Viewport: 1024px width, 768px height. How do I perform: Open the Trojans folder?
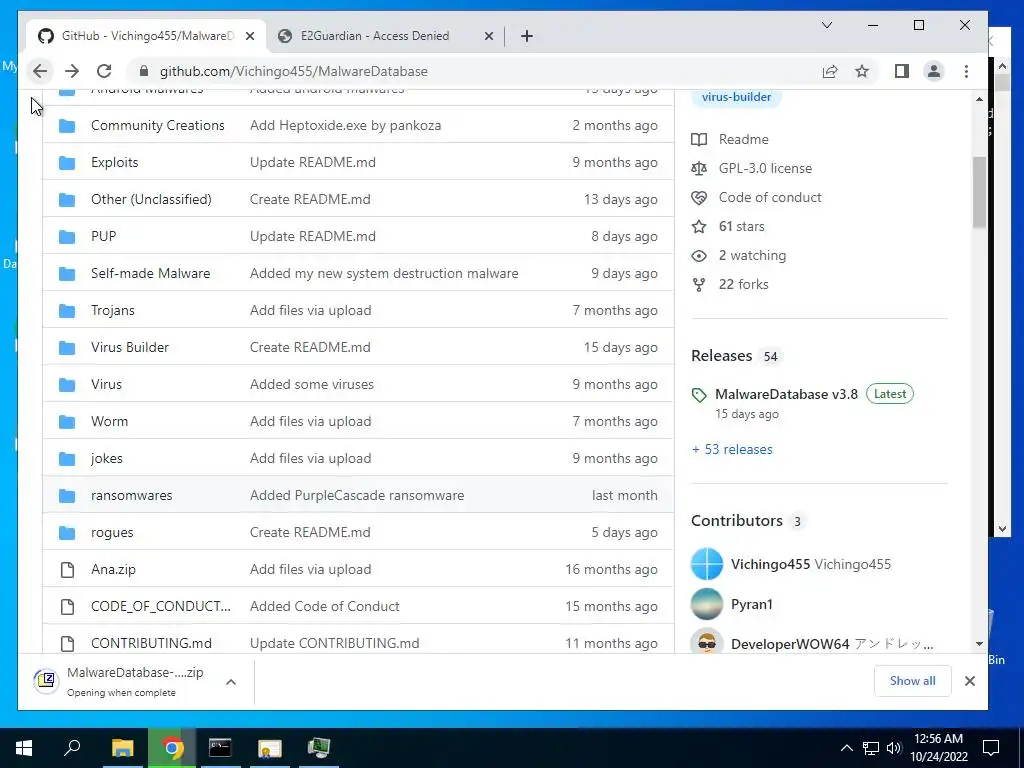112,310
